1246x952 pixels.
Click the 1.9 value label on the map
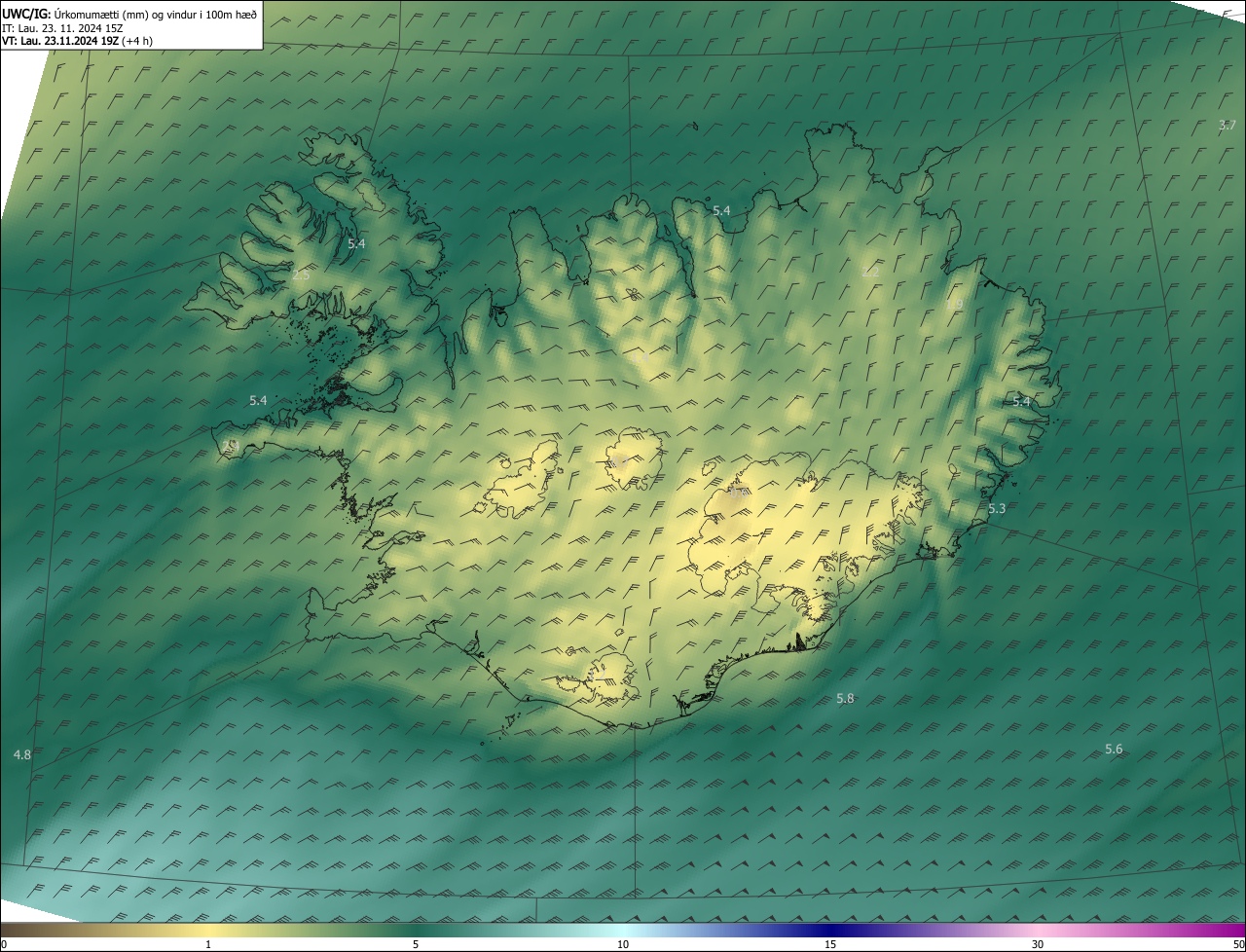[x=955, y=305]
